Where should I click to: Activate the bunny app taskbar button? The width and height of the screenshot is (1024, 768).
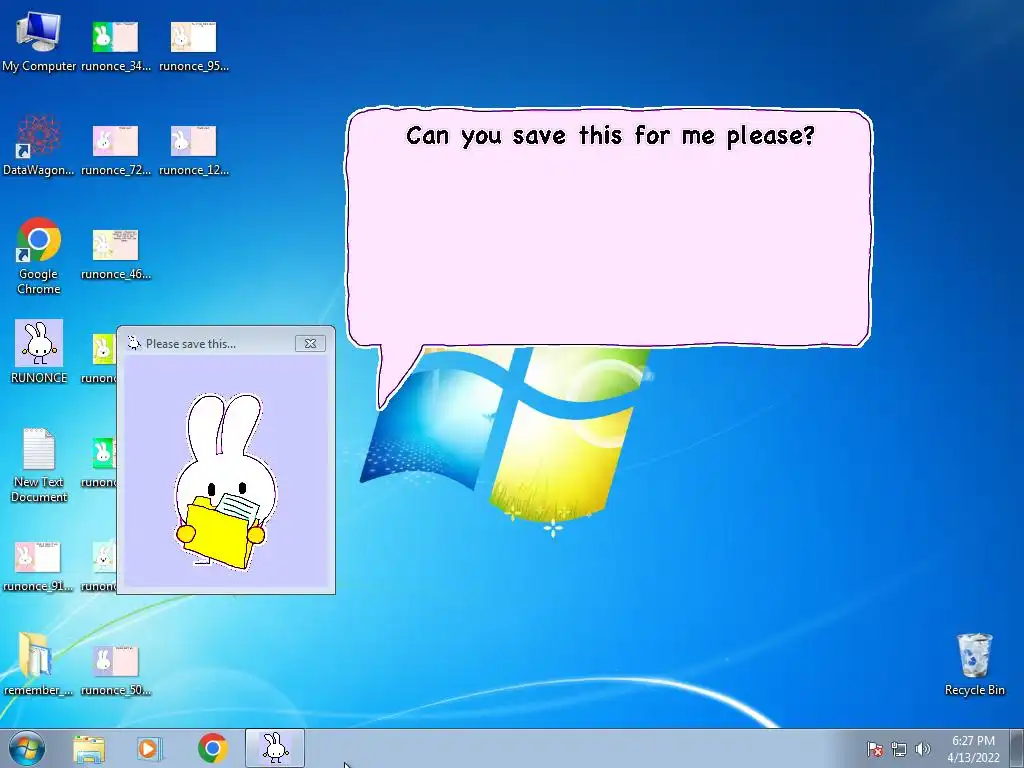click(275, 748)
